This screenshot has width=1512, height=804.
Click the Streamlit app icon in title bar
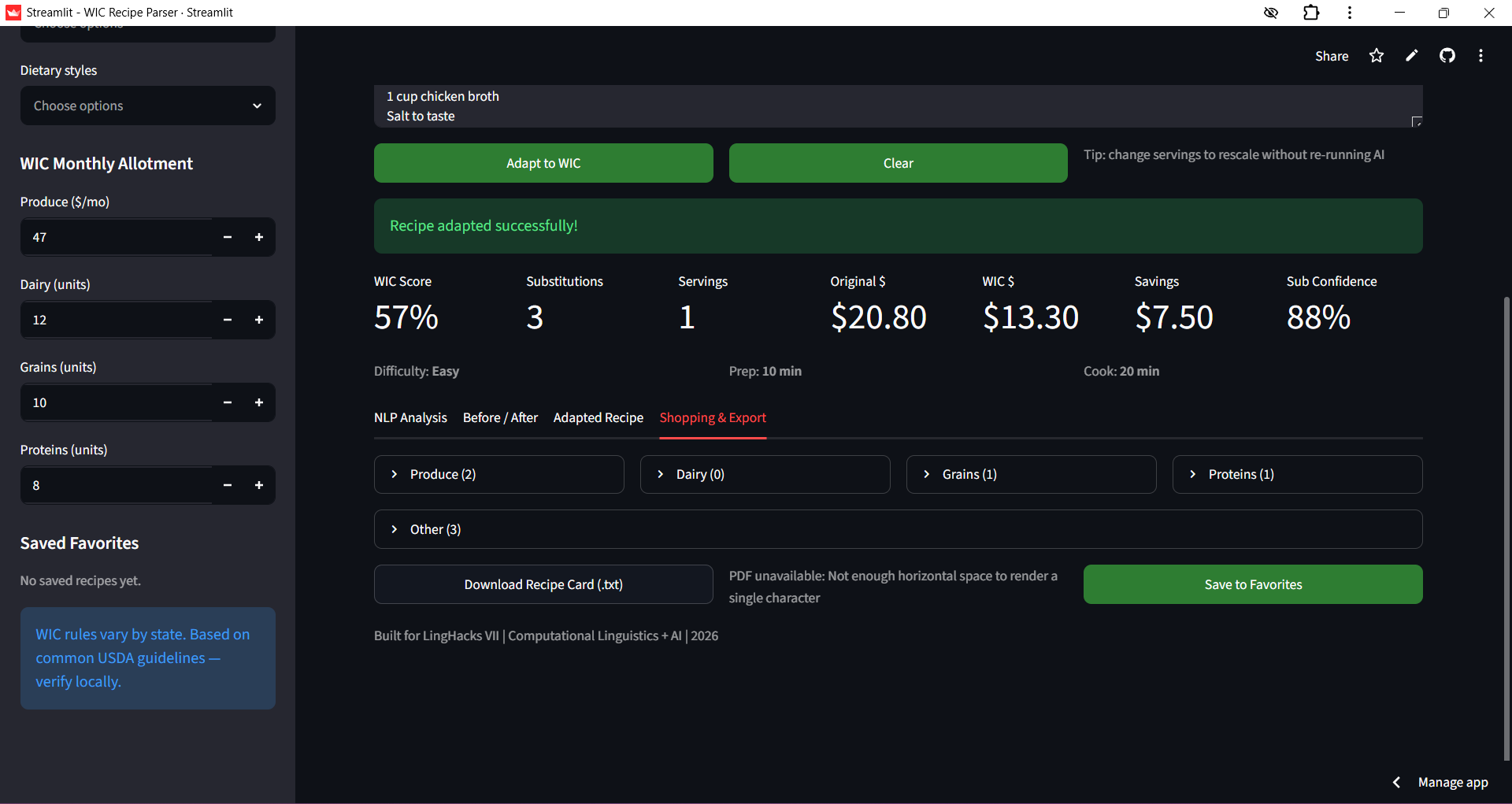tap(13, 13)
